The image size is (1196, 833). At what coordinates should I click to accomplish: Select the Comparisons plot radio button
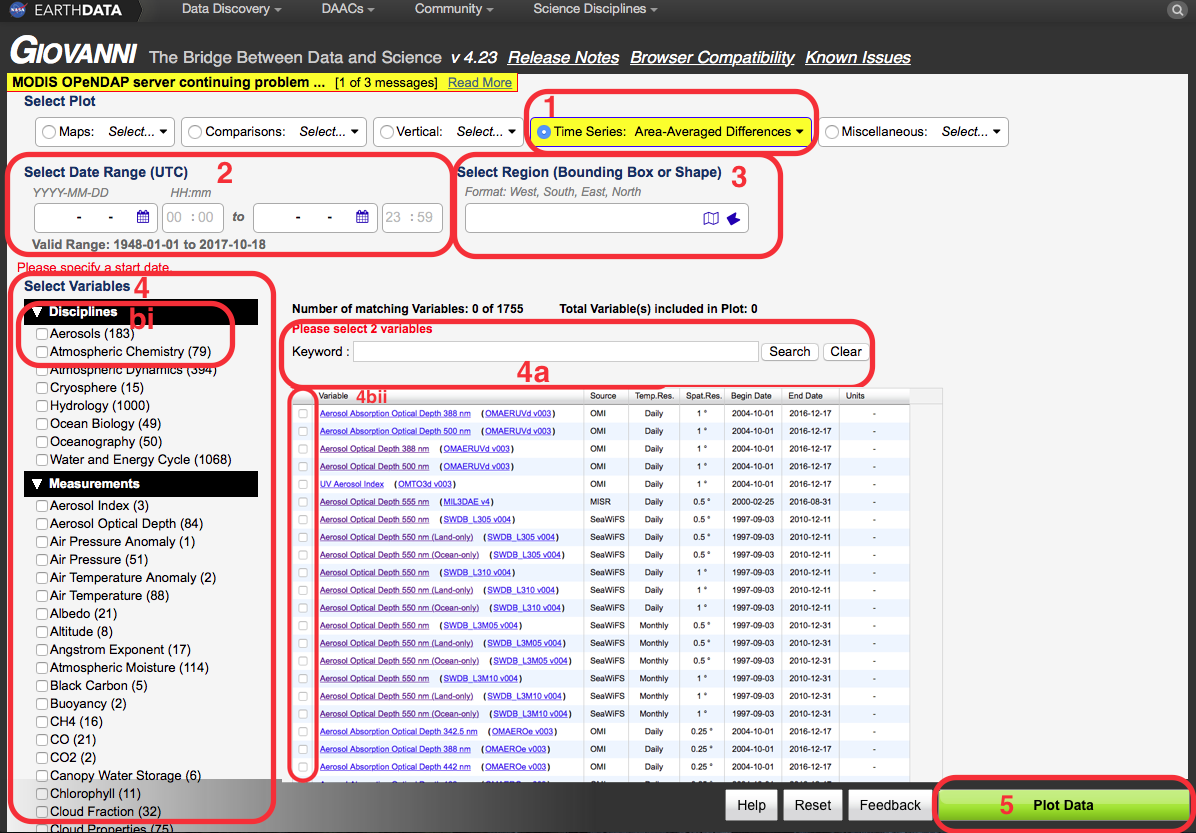click(x=195, y=132)
